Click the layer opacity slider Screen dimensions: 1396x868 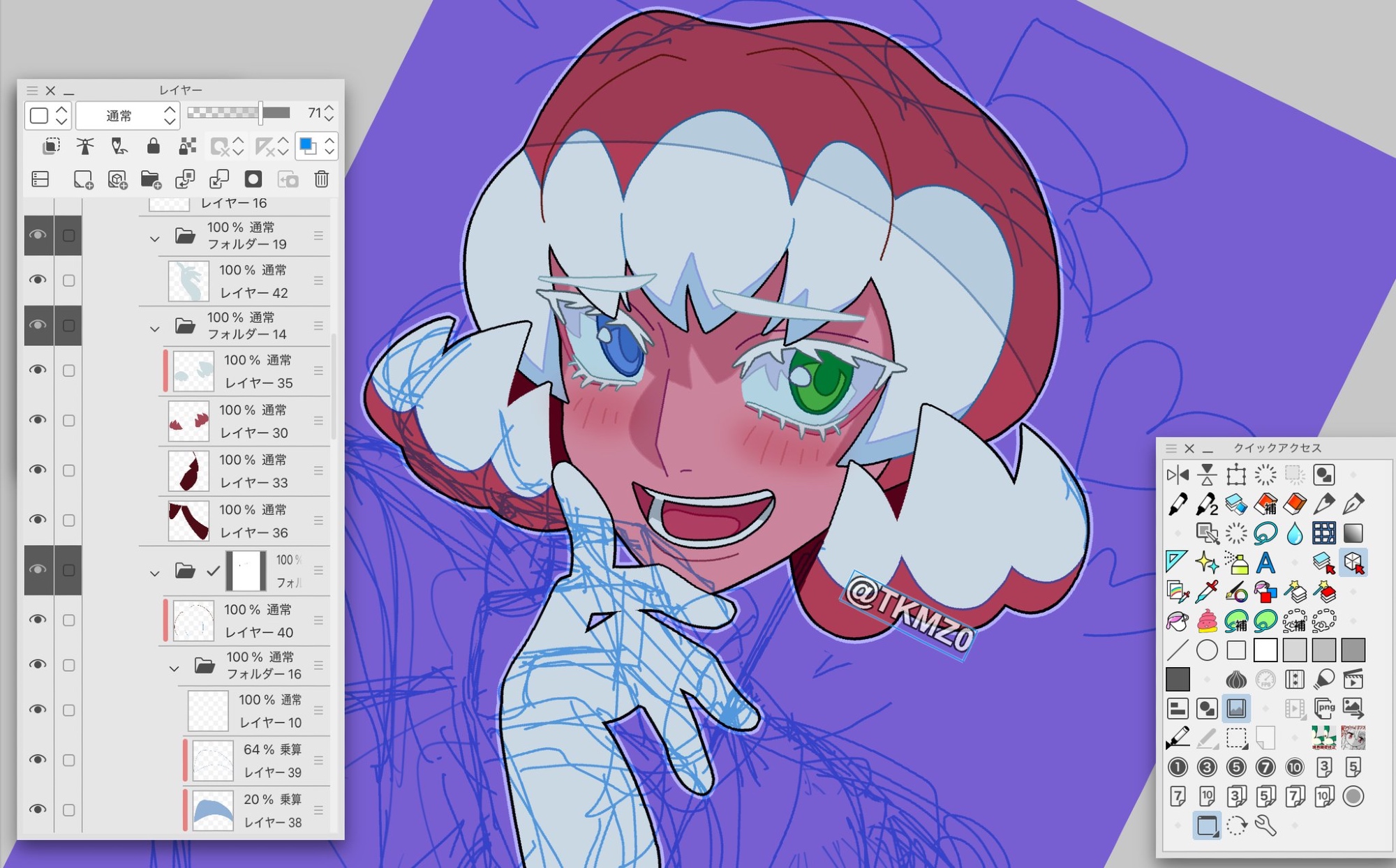point(239,112)
